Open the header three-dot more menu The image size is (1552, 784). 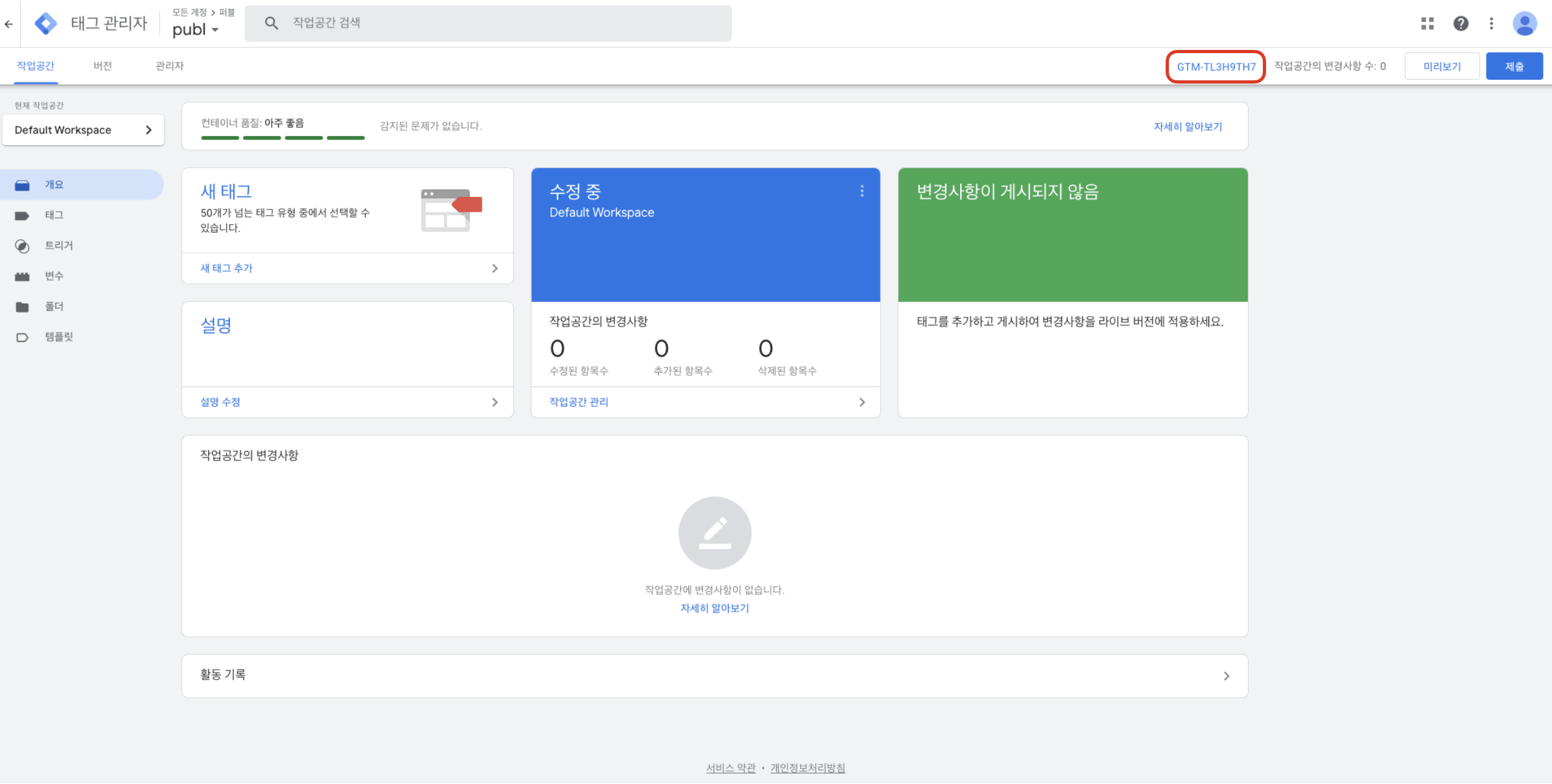pos(1491,24)
